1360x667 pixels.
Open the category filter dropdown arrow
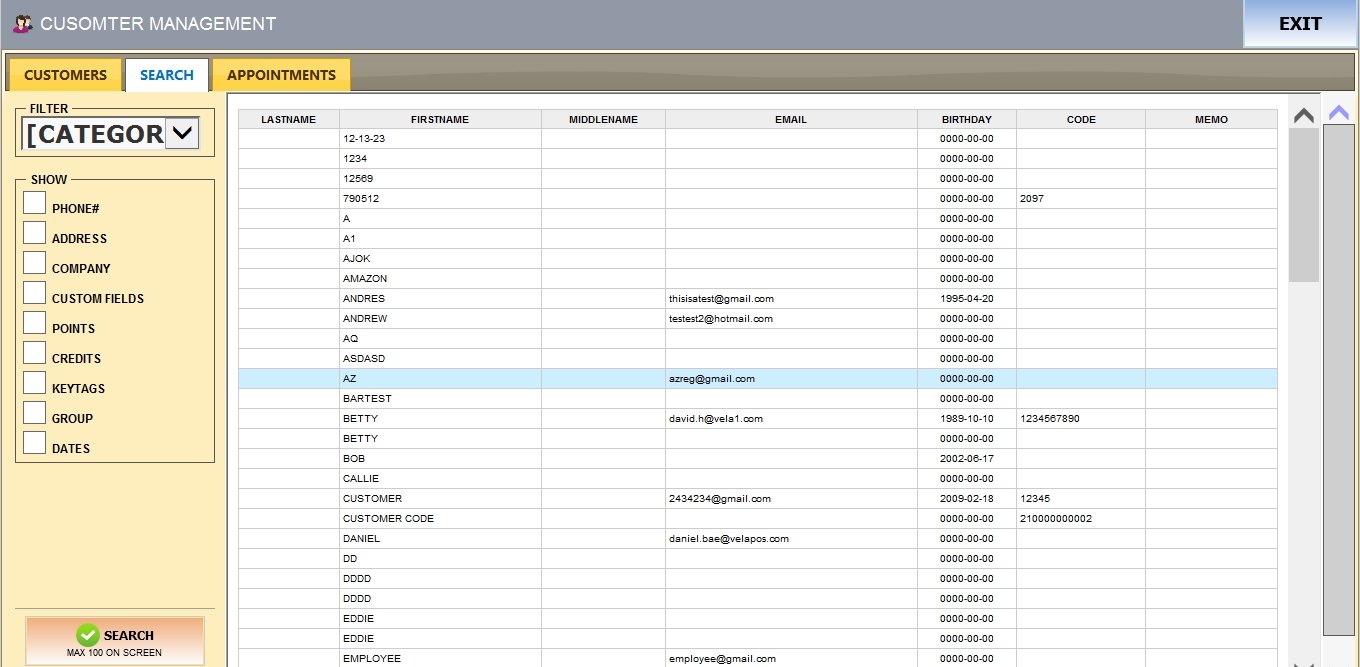point(182,133)
